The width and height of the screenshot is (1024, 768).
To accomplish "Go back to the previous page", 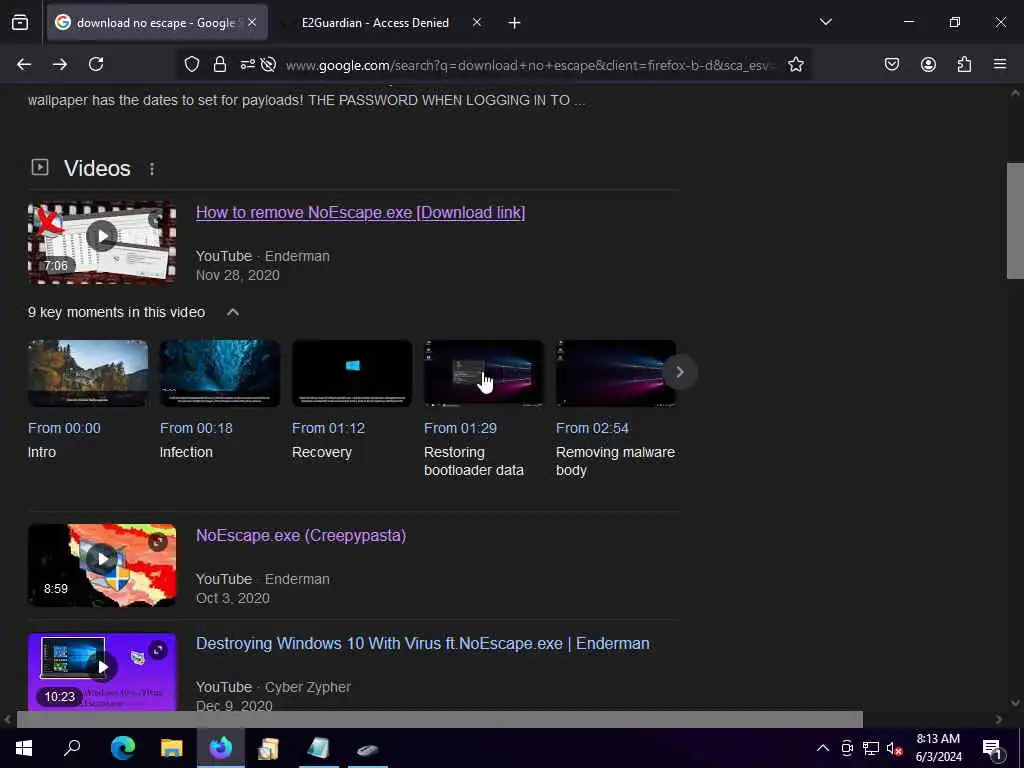I will click(x=24, y=64).
